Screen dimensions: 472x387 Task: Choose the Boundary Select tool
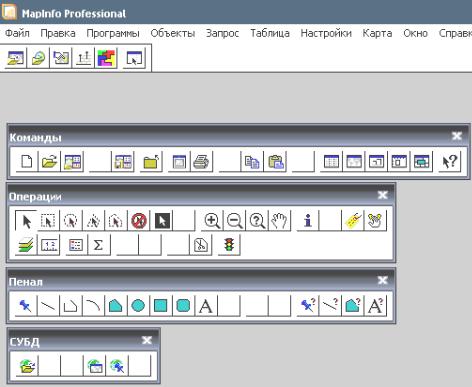[x=116, y=221]
